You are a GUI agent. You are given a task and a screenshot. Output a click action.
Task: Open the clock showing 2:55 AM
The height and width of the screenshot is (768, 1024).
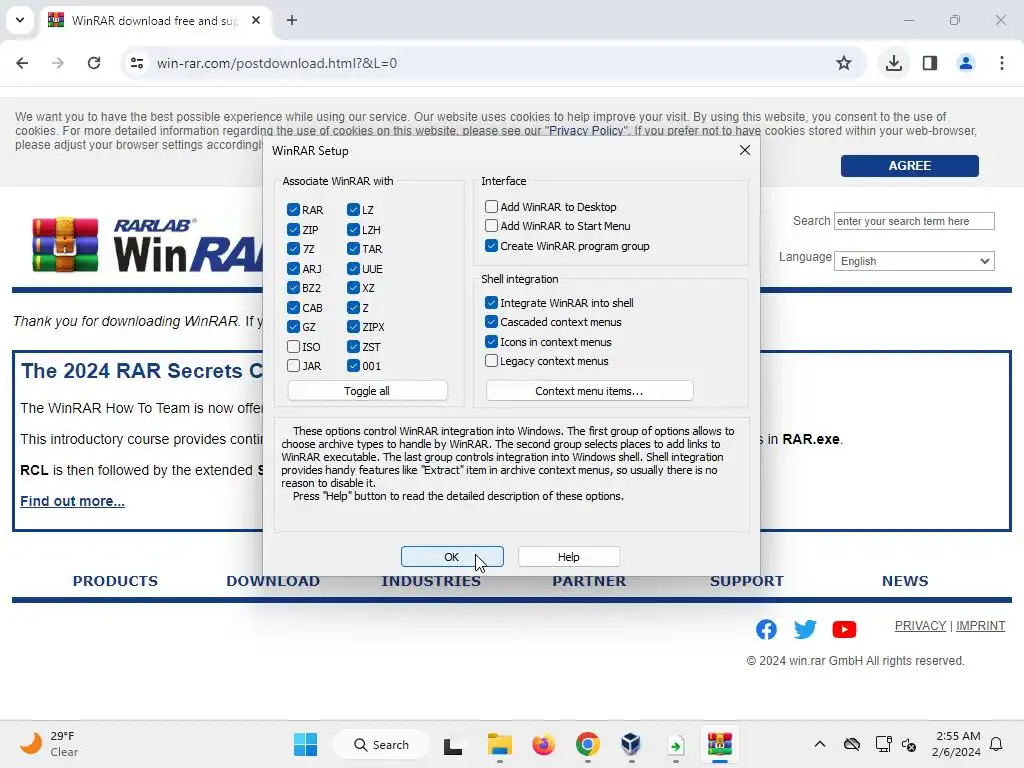956,744
